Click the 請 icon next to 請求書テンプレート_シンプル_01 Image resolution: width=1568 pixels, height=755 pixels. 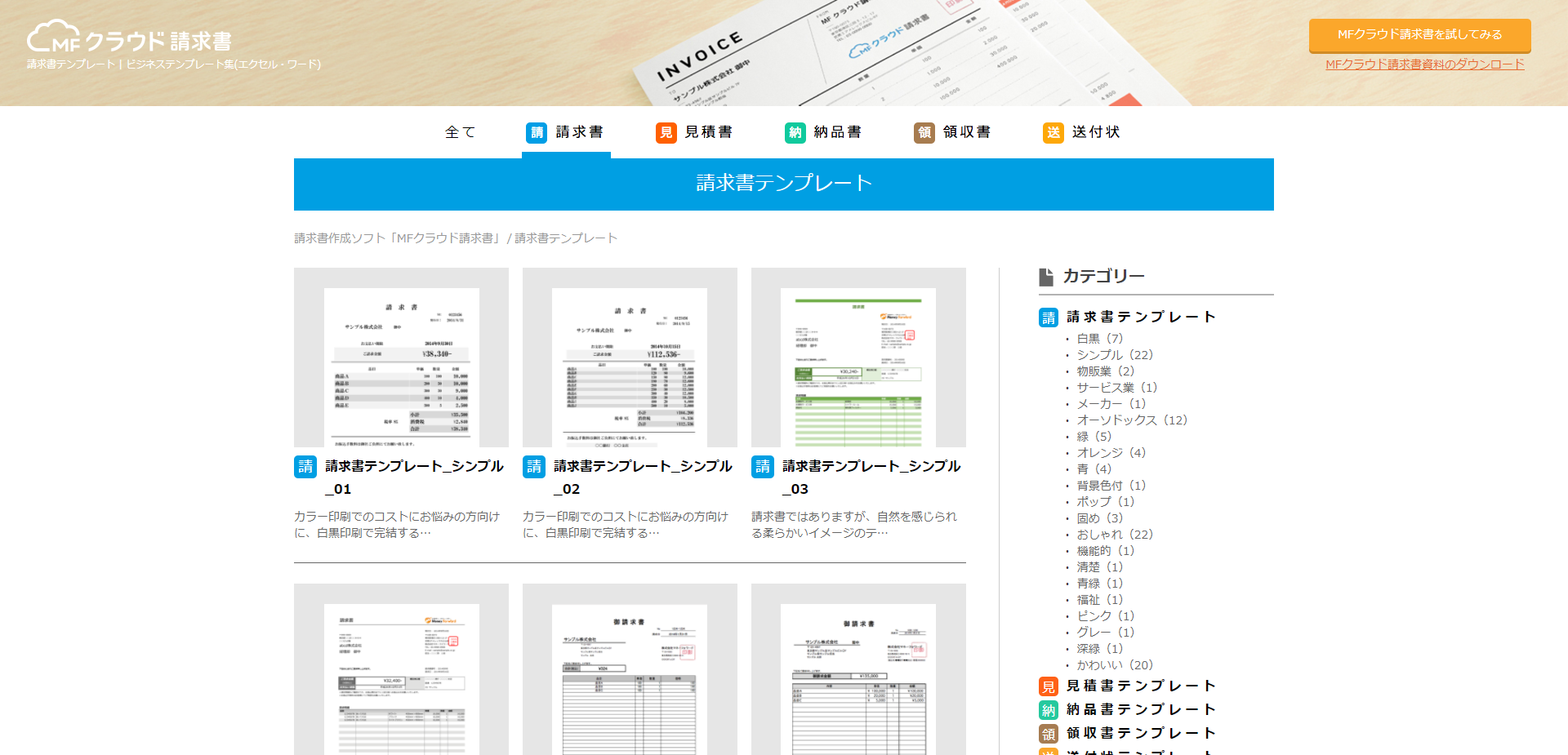click(305, 467)
